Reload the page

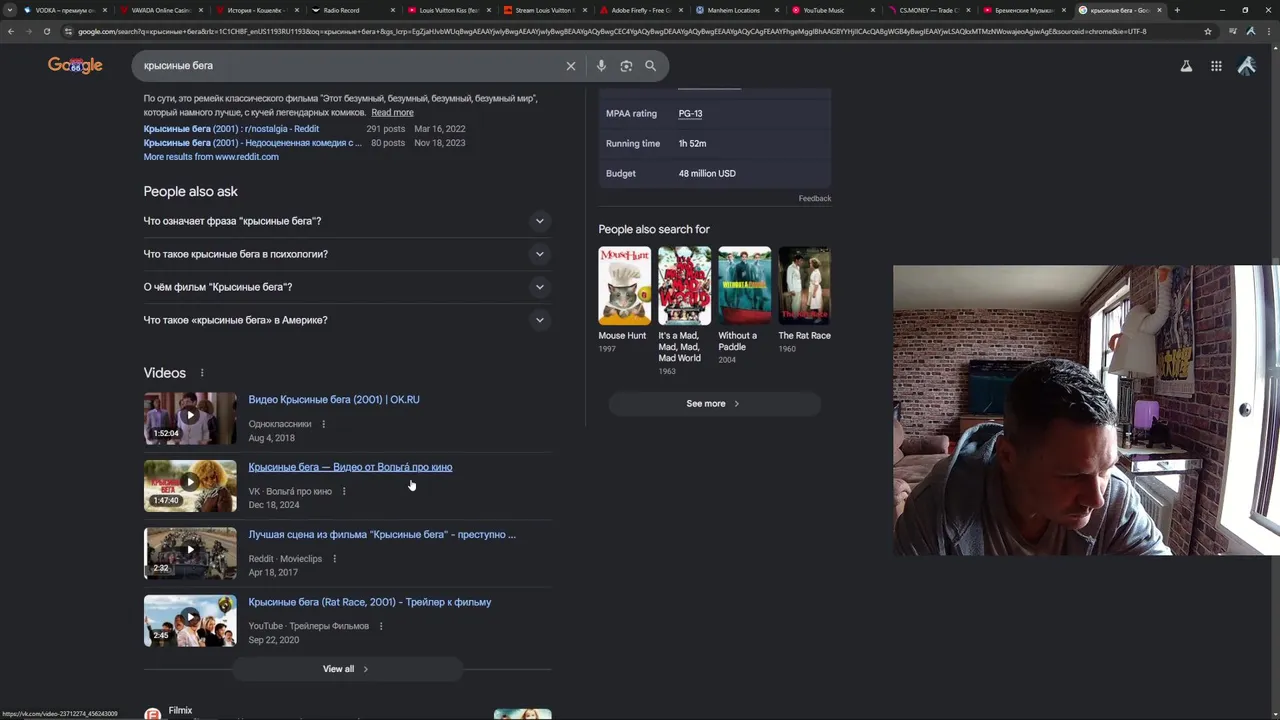point(46,31)
